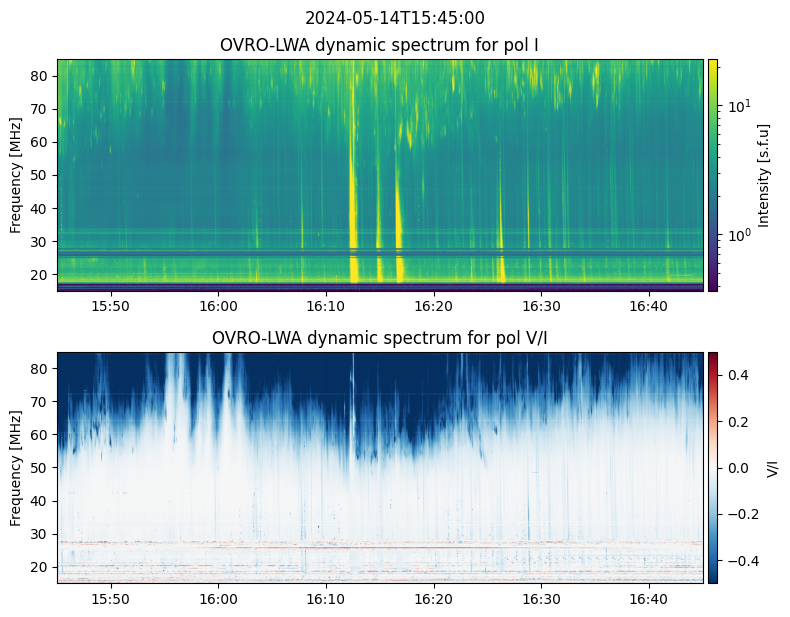Select the pol V/I dynamic spectrum title
This screenshot has height=617, width=790.
click(380, 338)
